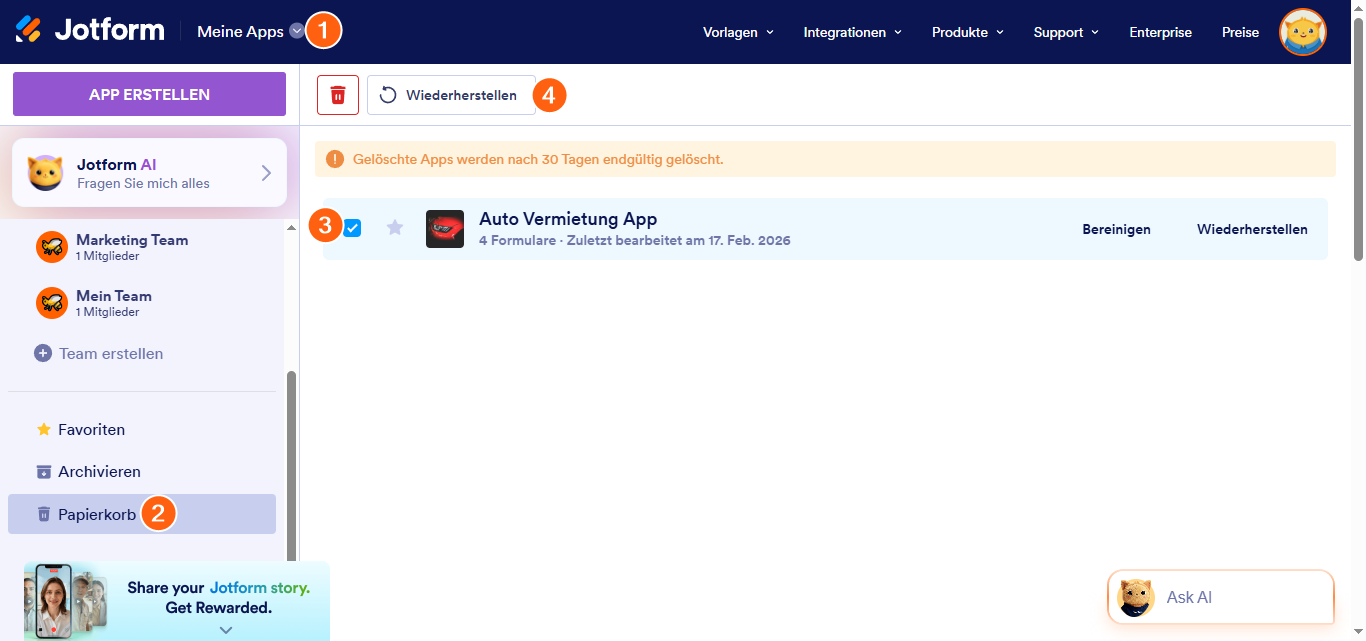Click the red trash delete icon
This screenshot has width=1366, height=641.
click(x=338, y=95)
